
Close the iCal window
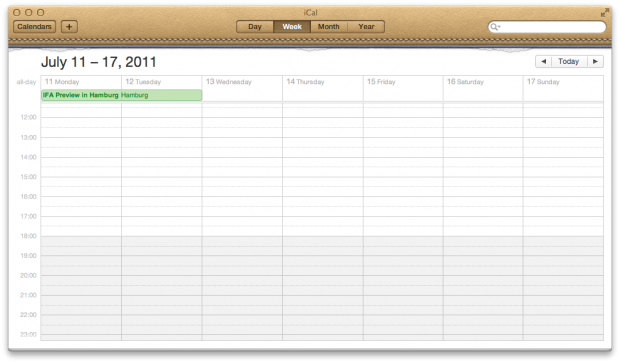17,13
